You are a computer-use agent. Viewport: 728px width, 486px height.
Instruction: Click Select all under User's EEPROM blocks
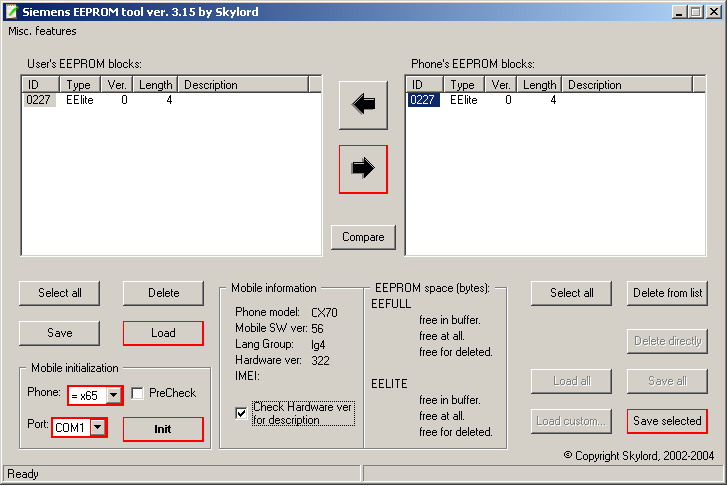tap(59, 293)
